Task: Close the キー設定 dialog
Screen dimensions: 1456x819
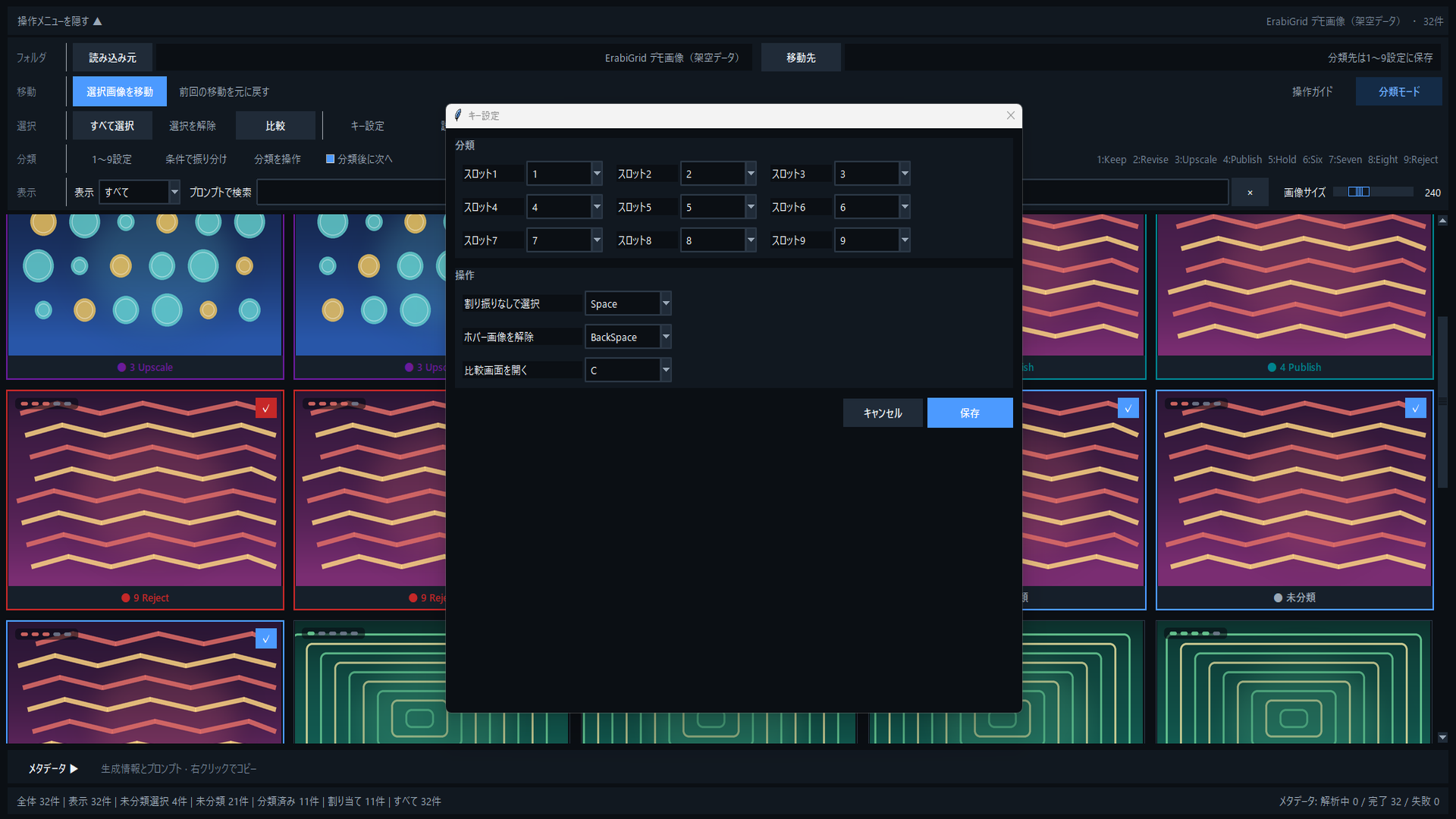Action: [1010, 115]
